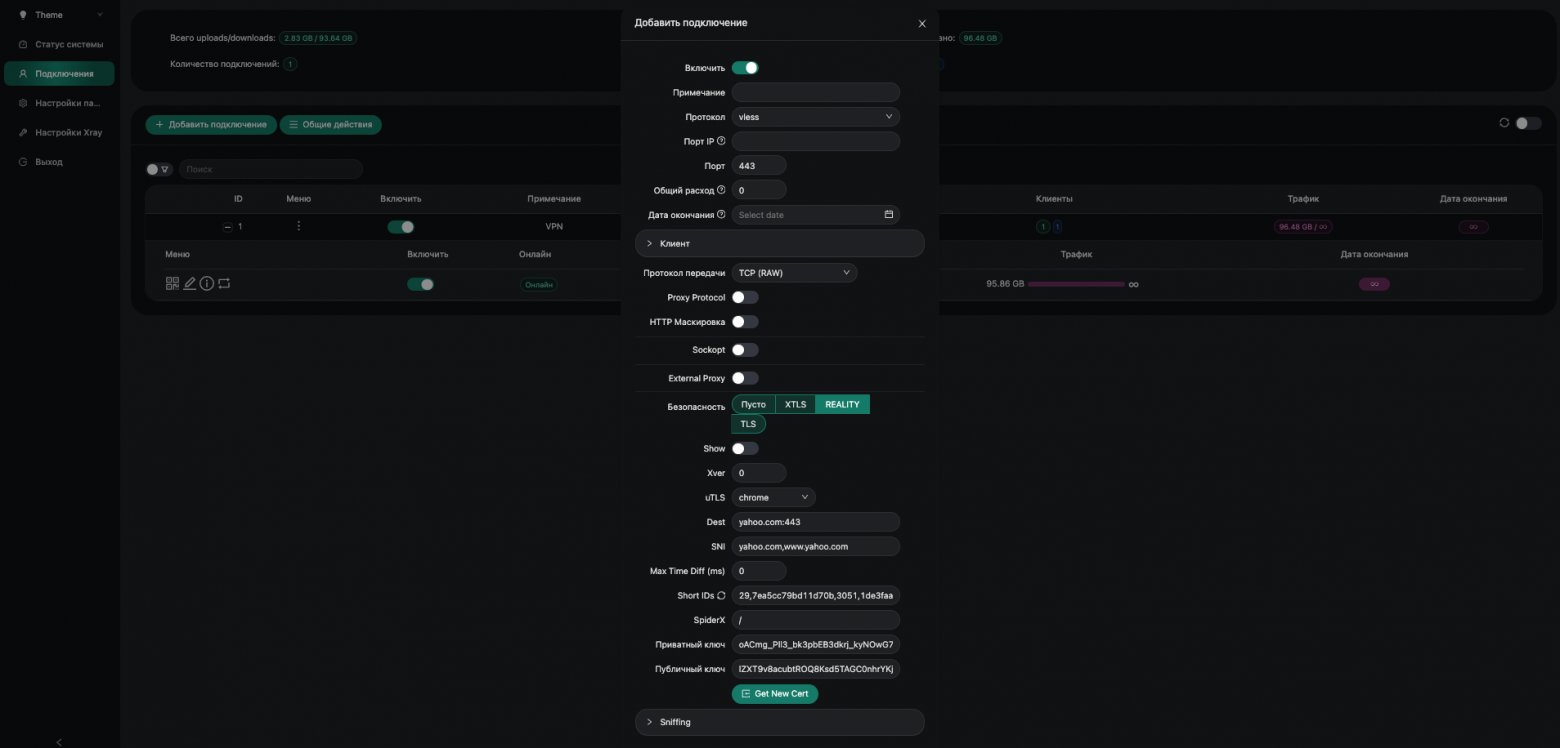1560x748 pixels.
Task: Open the Протокол dropdown showing vless
Action: 816,117
